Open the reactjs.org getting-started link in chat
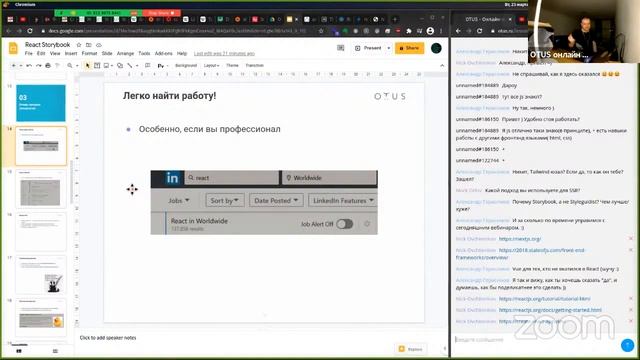 pyautogui.click(x=550, y=310)
